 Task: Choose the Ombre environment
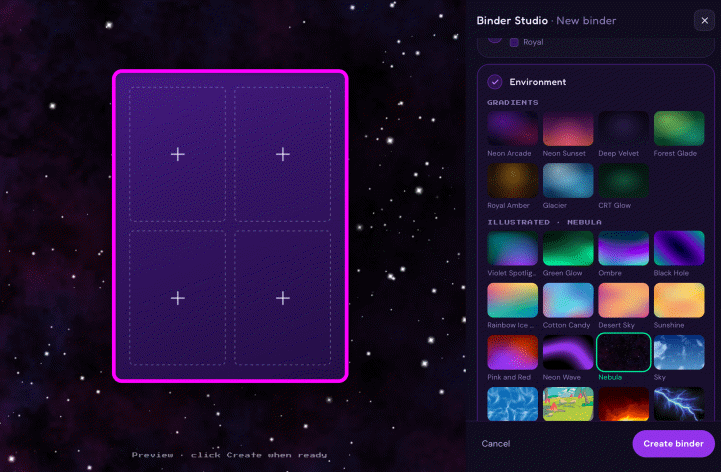624,248
